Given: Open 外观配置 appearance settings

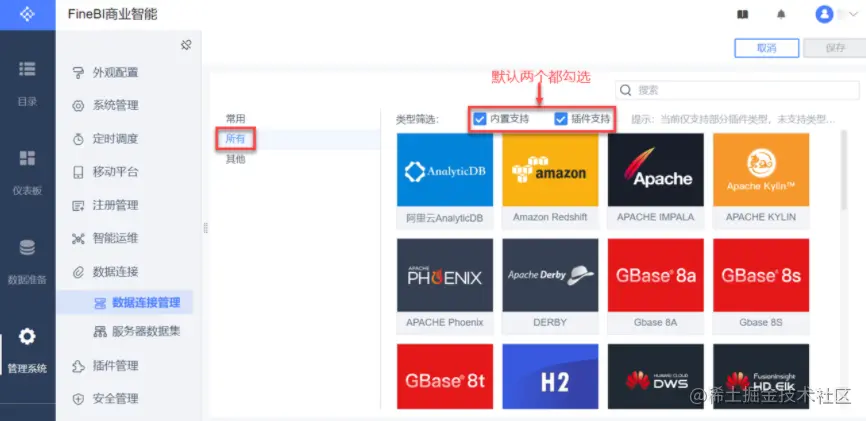Looking at the screenshot, I should pyautogui.click(x=115, y=72).
